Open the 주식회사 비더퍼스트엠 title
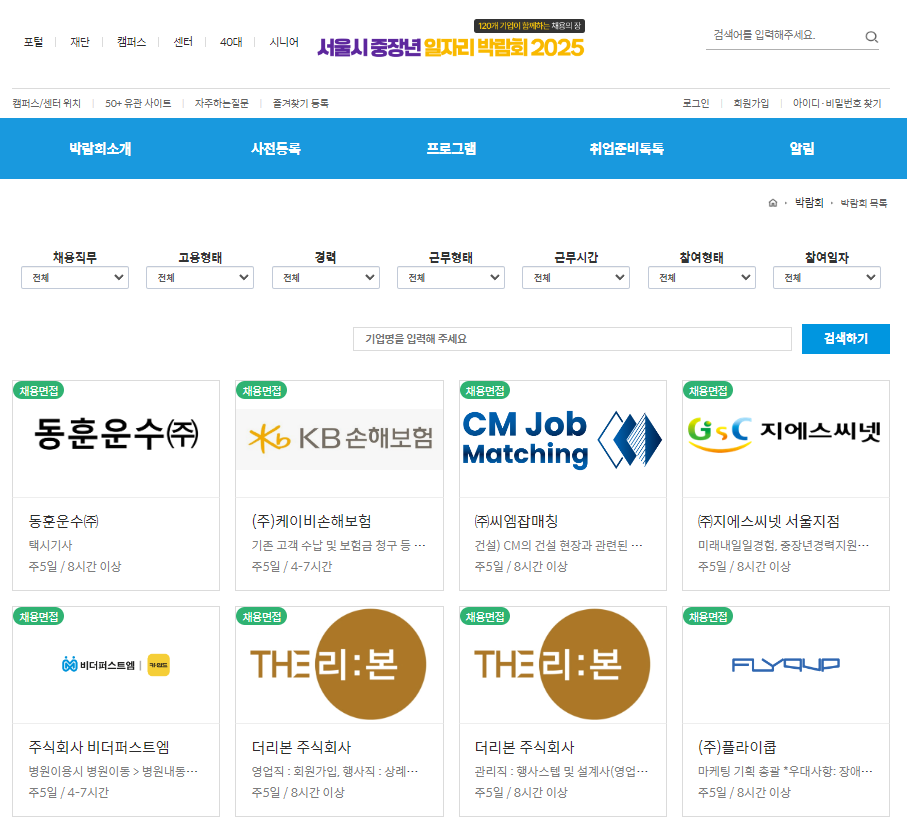907x822 pixels. tap(99, 747)
